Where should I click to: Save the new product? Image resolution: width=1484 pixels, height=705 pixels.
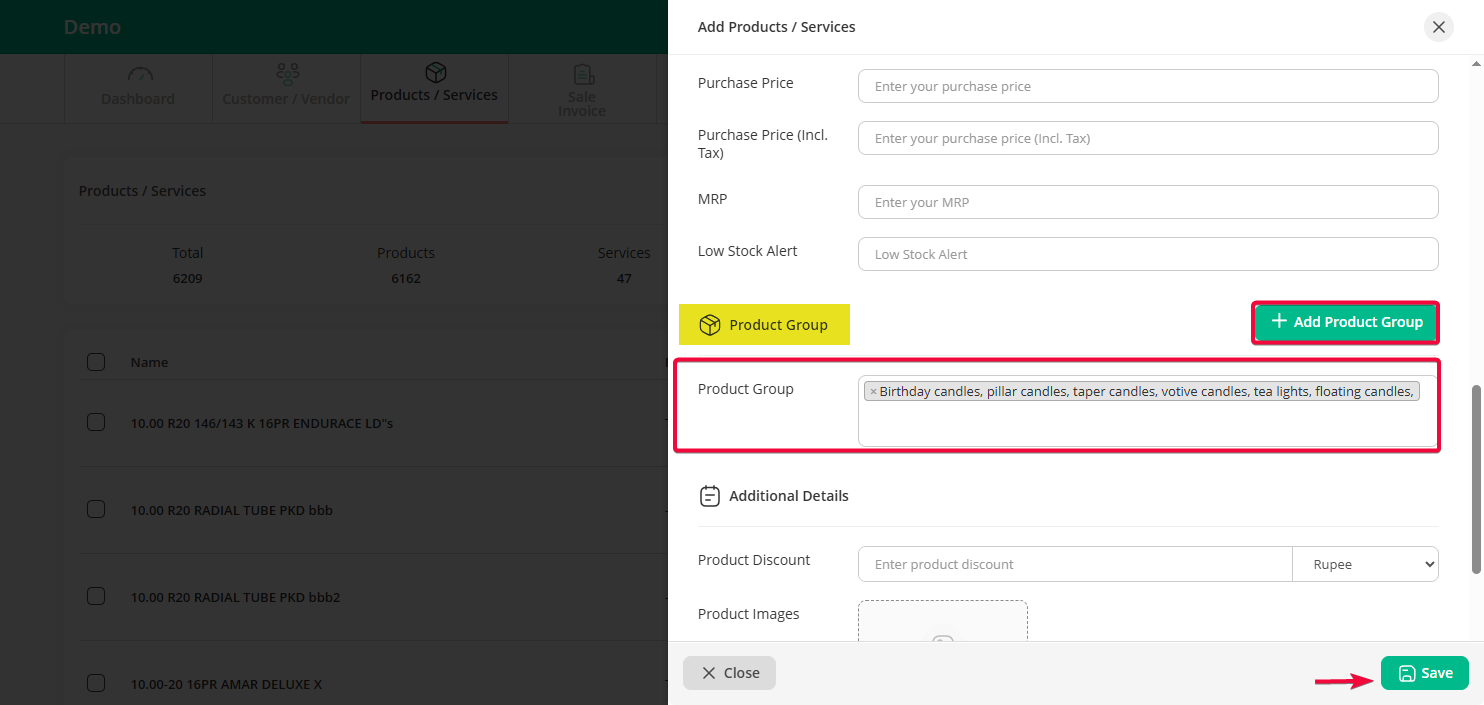tap(1424, 673)
